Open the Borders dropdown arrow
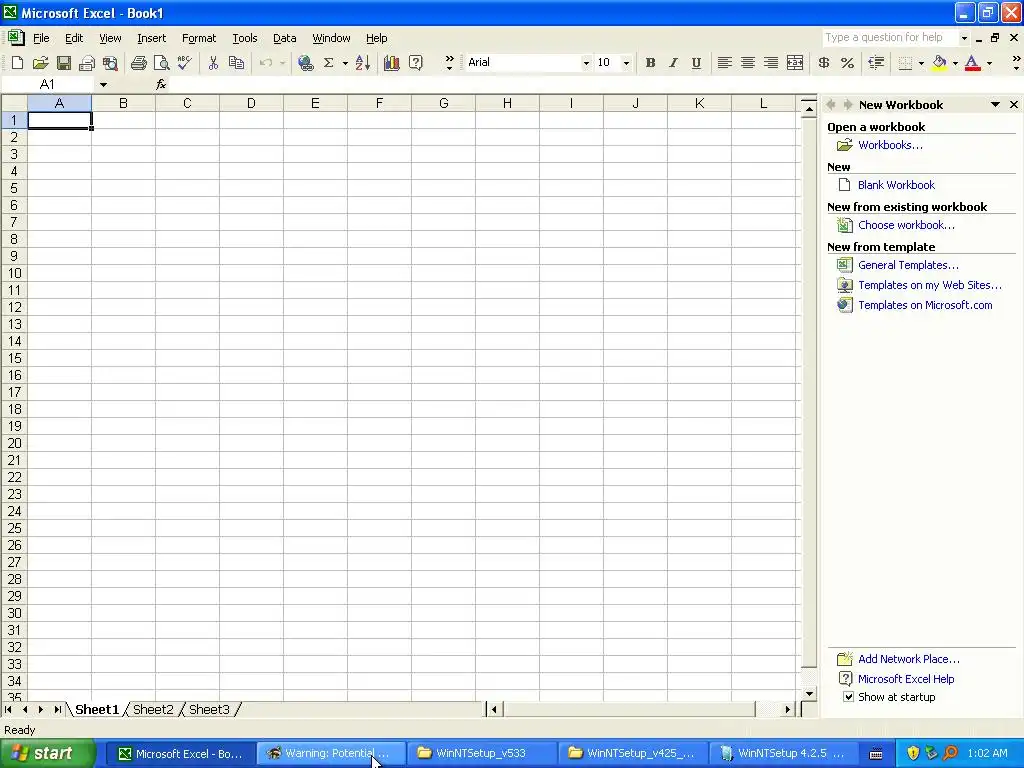This screenshot has width=1024, height=768. pos(921,63)
